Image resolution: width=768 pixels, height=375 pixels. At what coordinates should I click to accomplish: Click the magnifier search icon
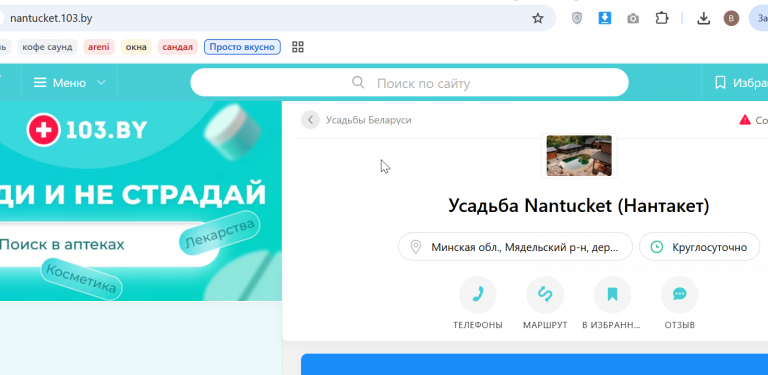click(358, 82)
